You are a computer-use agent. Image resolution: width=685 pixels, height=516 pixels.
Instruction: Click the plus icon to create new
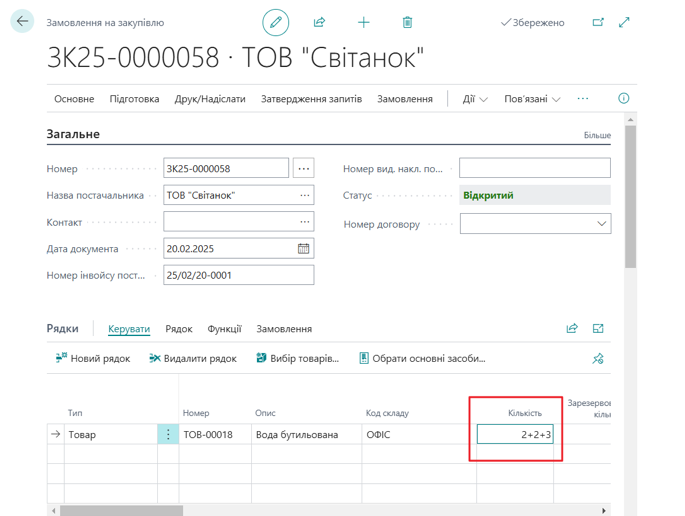[363, 22]
